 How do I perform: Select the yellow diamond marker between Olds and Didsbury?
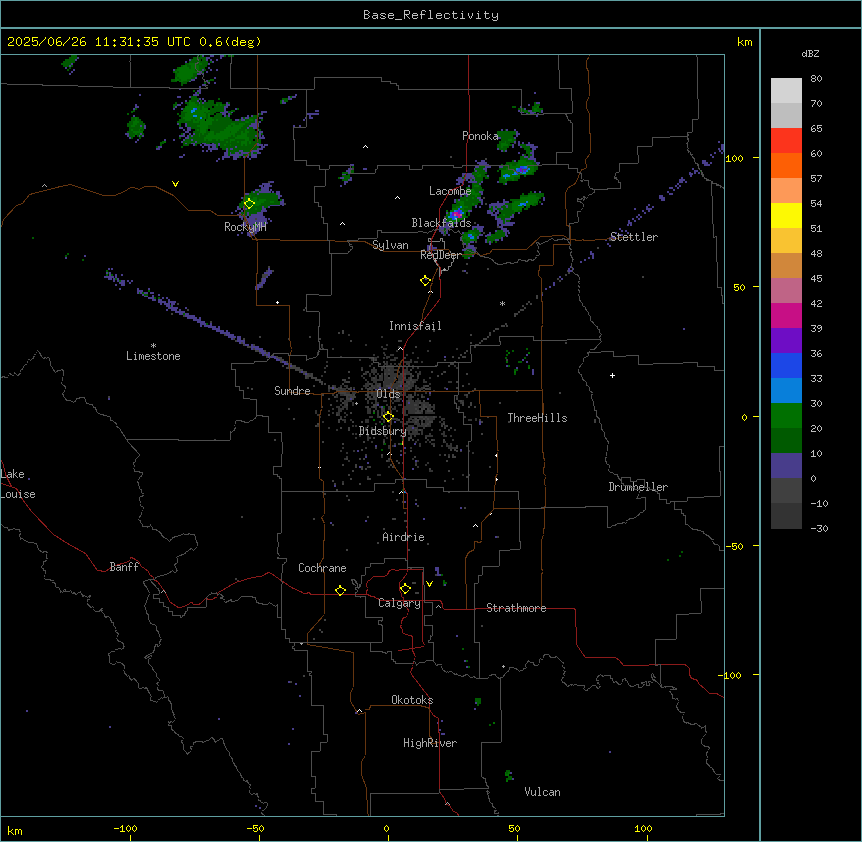pos(388,417)
